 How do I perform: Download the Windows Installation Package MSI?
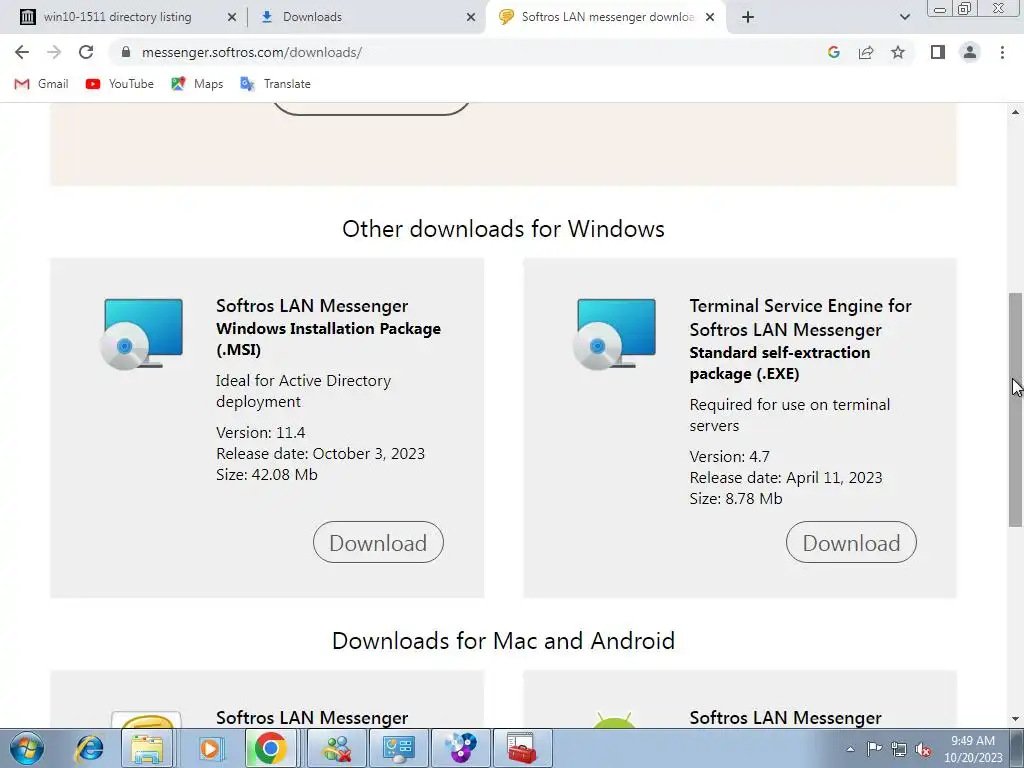(x=378, y=542)
